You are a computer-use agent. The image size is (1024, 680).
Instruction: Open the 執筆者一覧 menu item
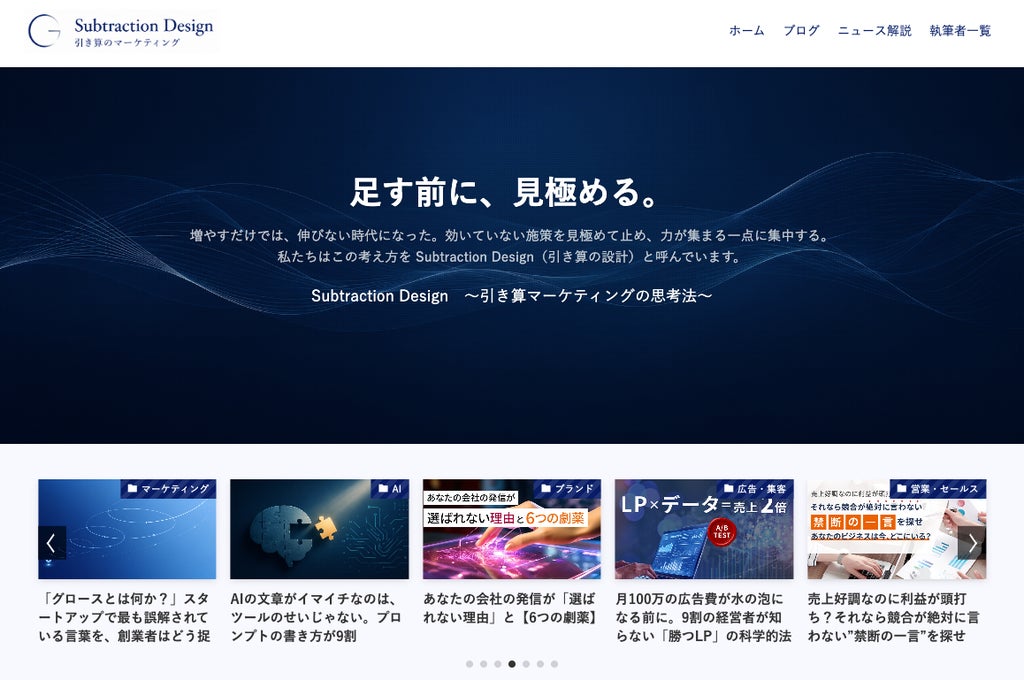[x=960, y=31]
